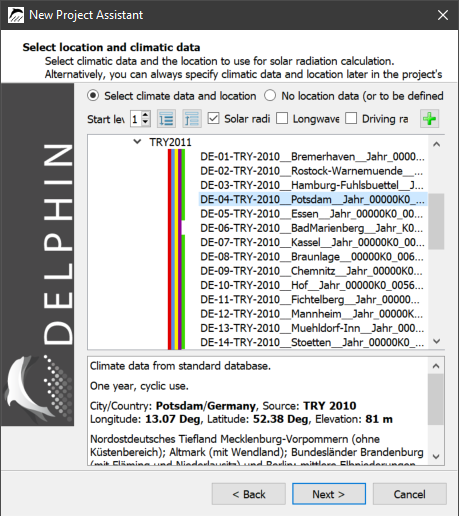
Task: Enable the Longwave checkbox
Action: pyautogui.click(x=282, y=118)
